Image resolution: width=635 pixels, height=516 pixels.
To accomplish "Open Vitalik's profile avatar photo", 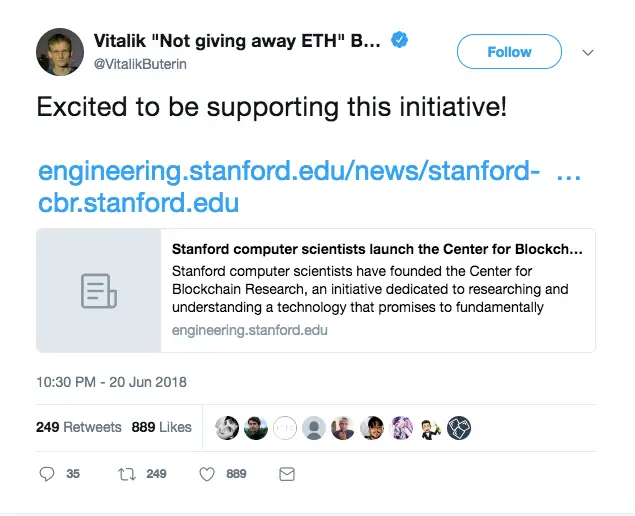I will coord(60,51).
